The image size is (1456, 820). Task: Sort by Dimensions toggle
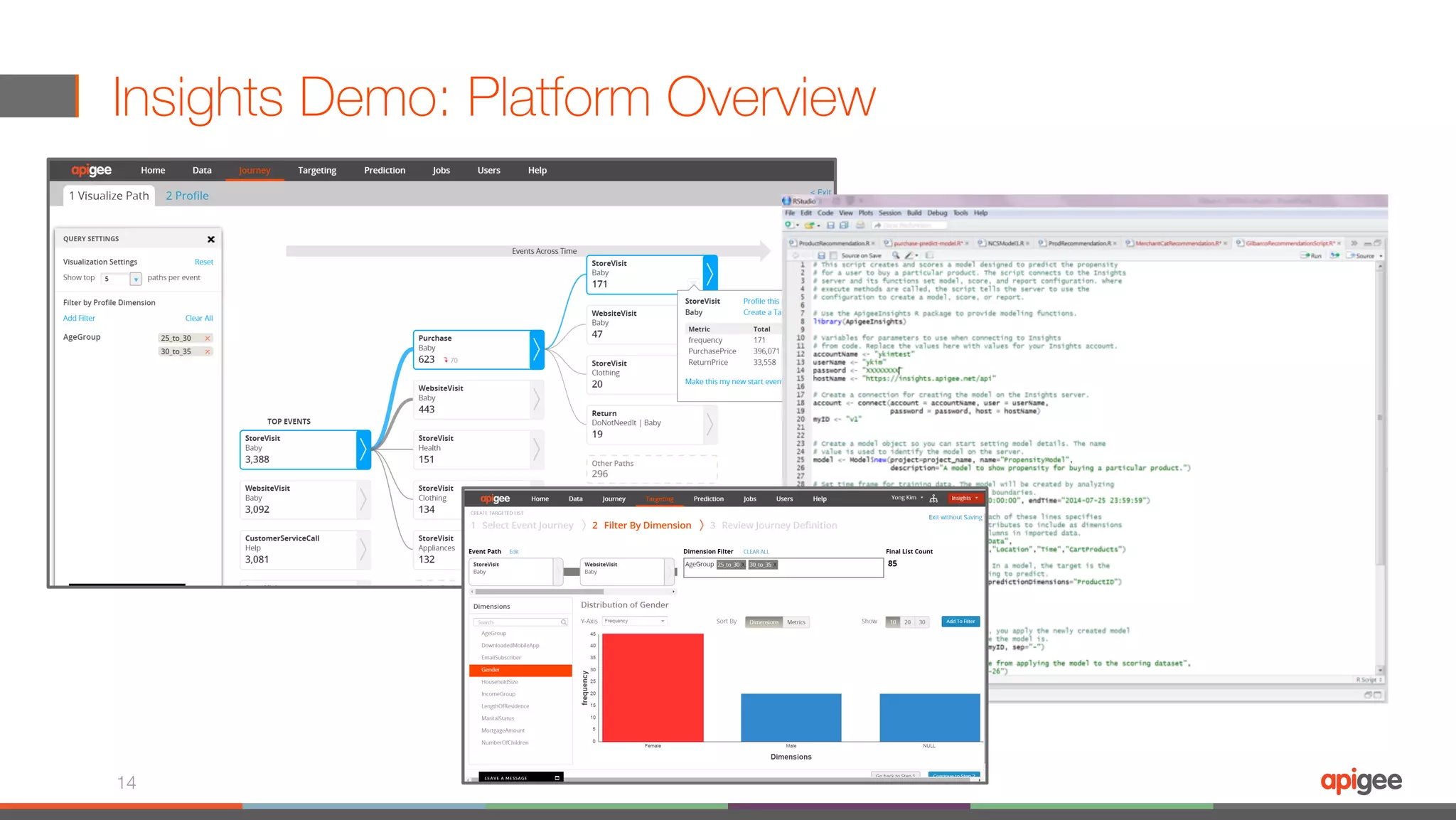tap(764, 622)
